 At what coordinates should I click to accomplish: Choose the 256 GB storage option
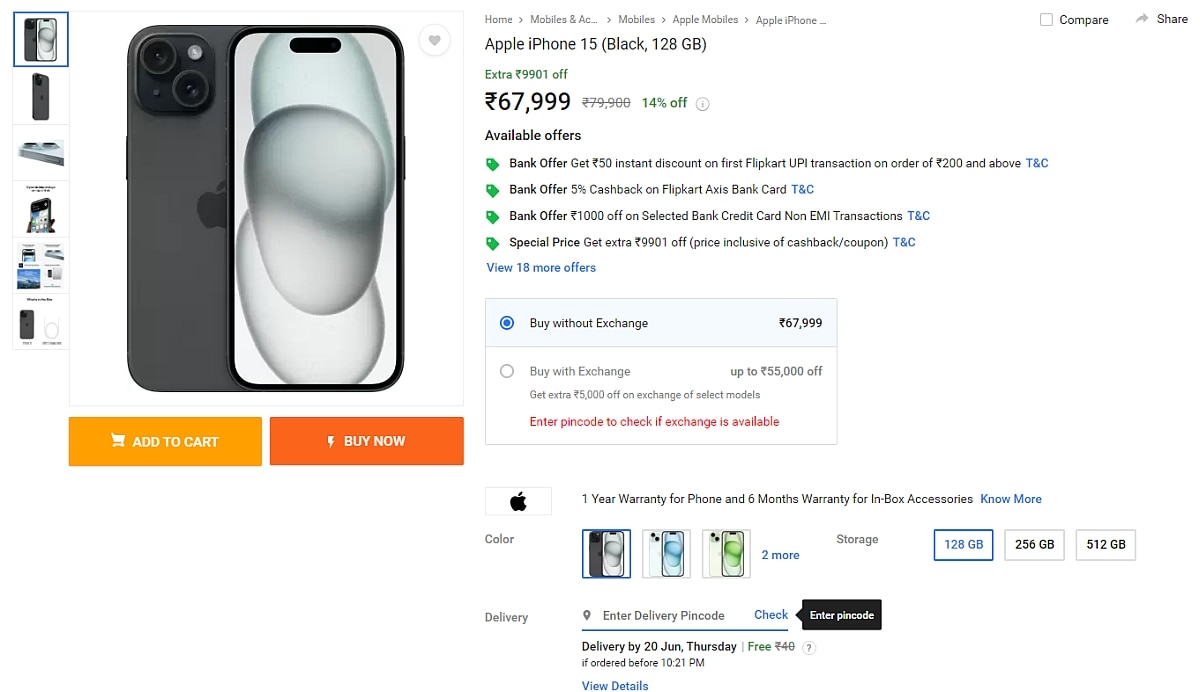[x=1034, y=545]
